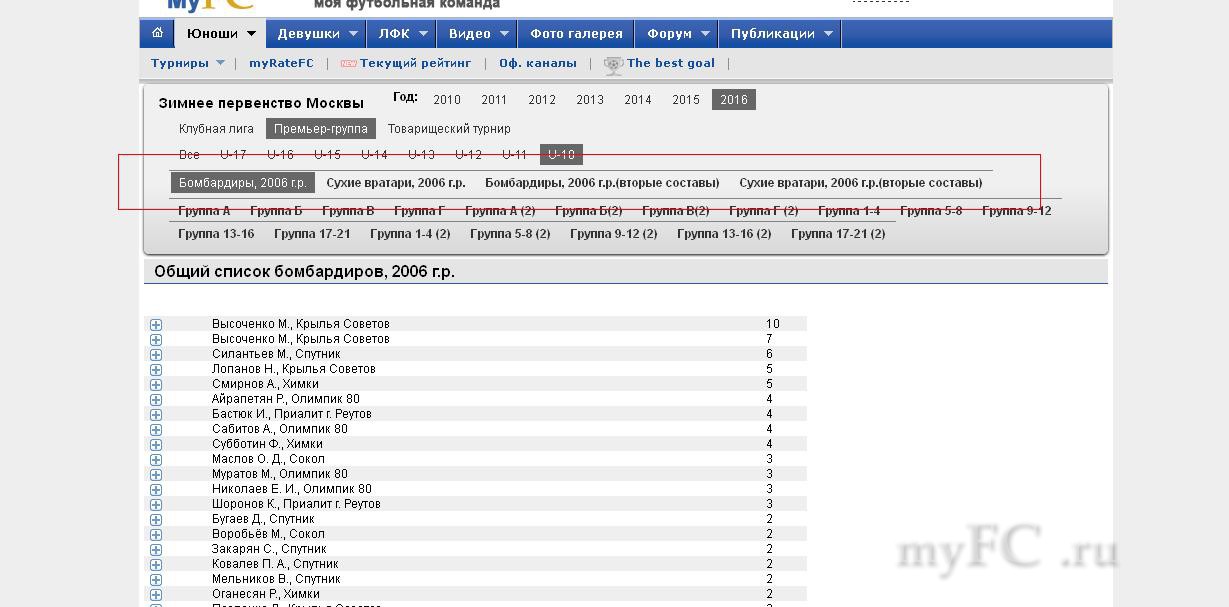Switch to Клубная лига tab
Screen dimensions: 1229x607
click(x=216, y=129)
